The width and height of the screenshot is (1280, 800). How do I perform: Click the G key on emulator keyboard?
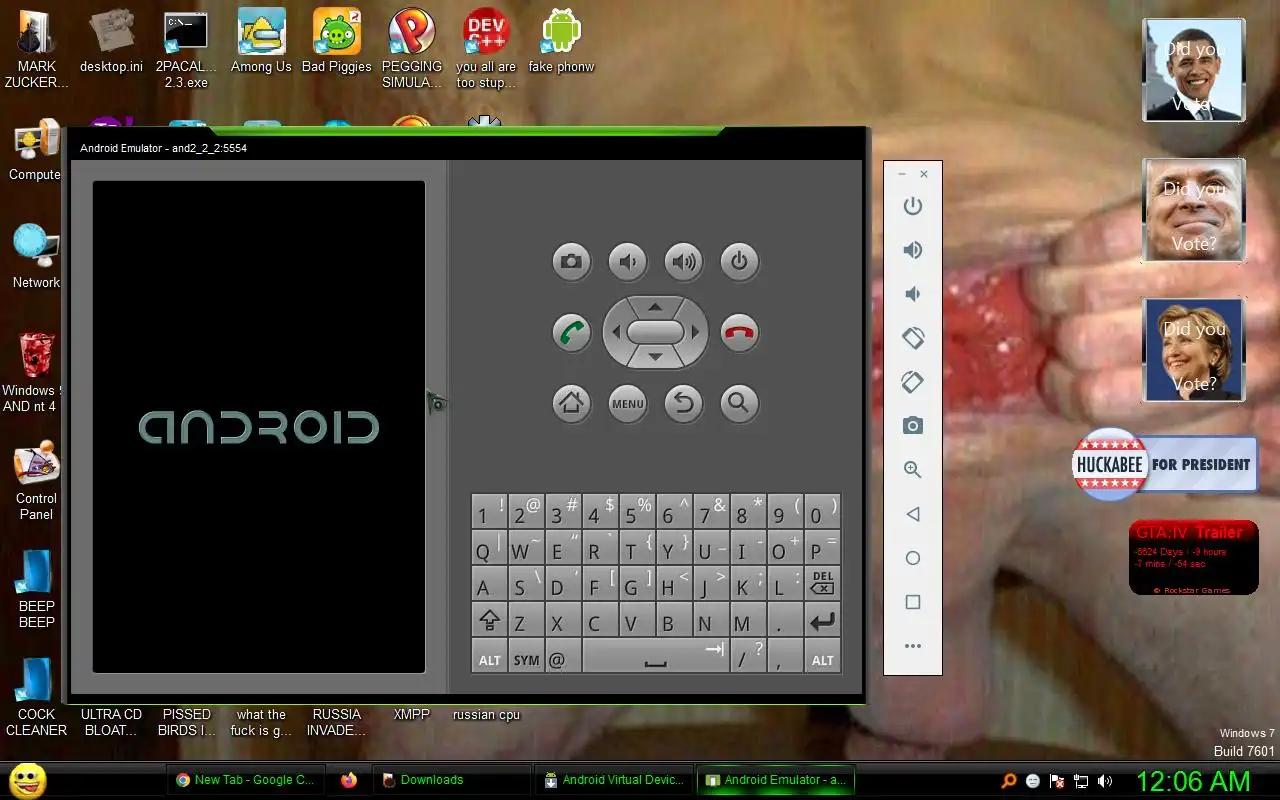click(x=637, y=584)
